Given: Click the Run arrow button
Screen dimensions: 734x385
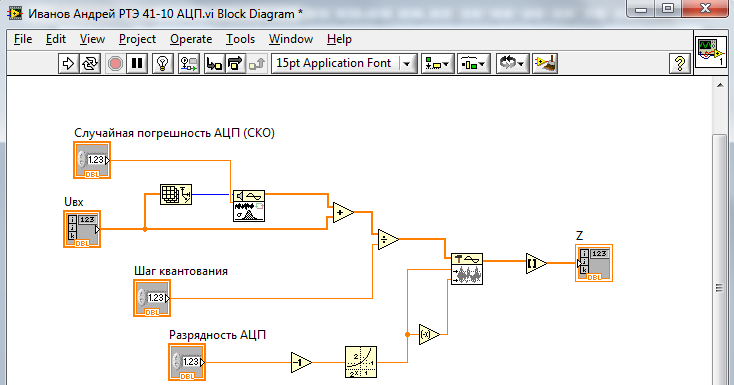Looking at the screenshot, I should tap(68, 63).
